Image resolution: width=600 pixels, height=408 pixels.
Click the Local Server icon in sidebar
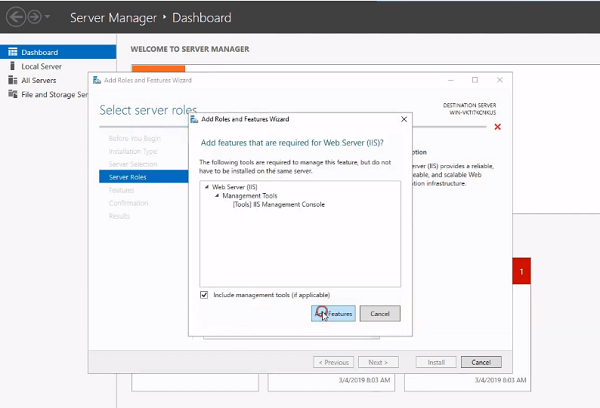click(x=13, y=66)
